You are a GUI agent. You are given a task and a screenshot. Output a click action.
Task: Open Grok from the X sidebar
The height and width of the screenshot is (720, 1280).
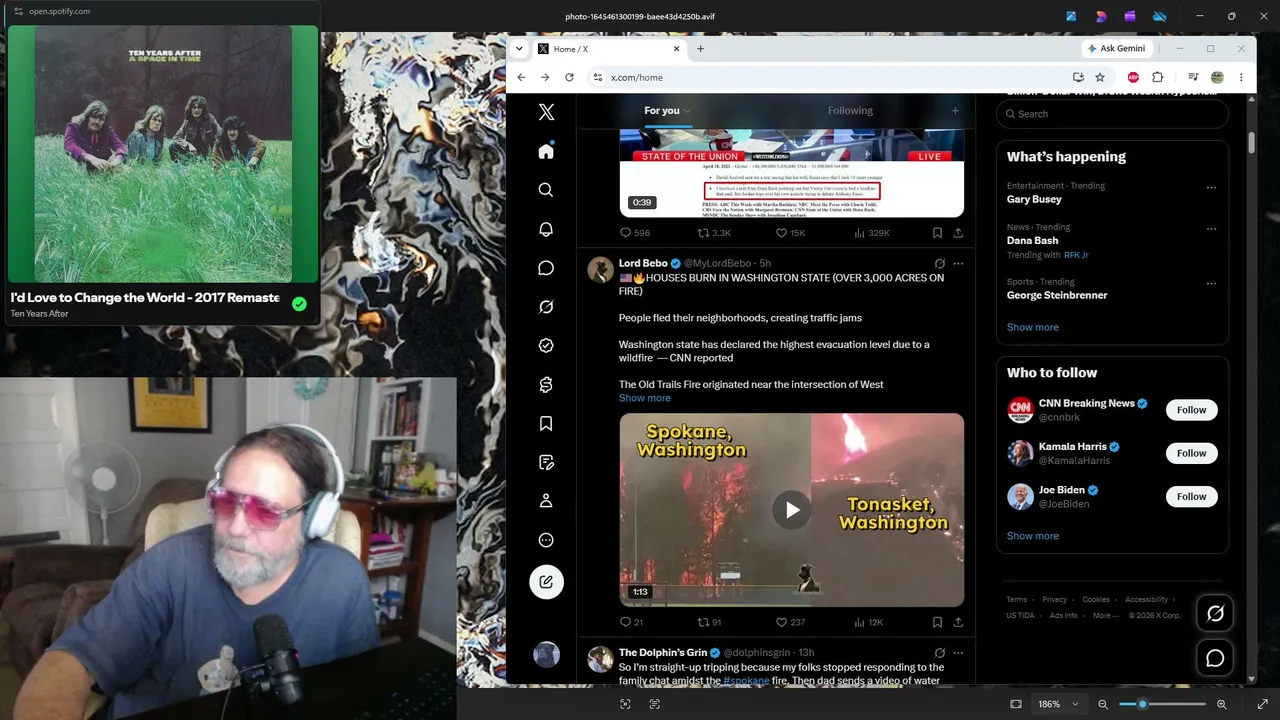point(546,307)
